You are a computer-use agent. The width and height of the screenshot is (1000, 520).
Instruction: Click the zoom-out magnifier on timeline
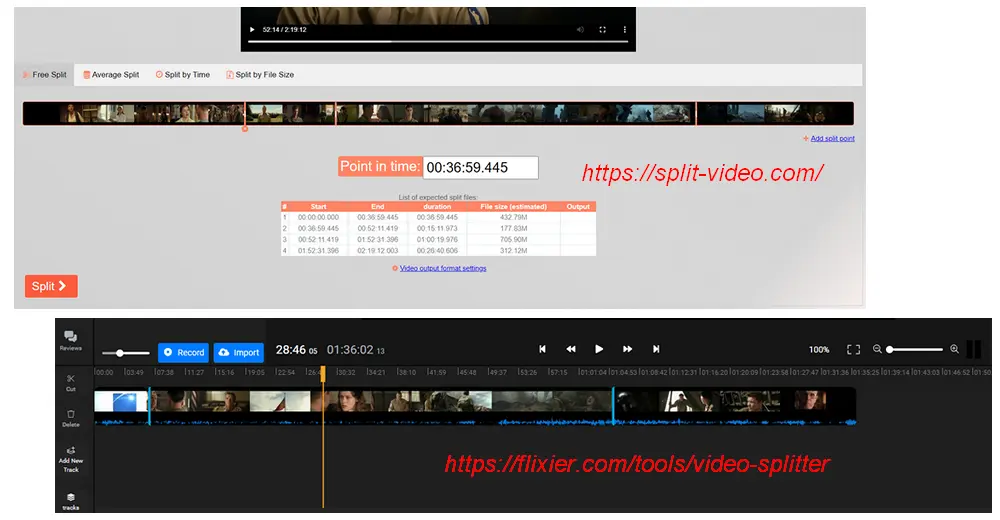coord(877,349)
